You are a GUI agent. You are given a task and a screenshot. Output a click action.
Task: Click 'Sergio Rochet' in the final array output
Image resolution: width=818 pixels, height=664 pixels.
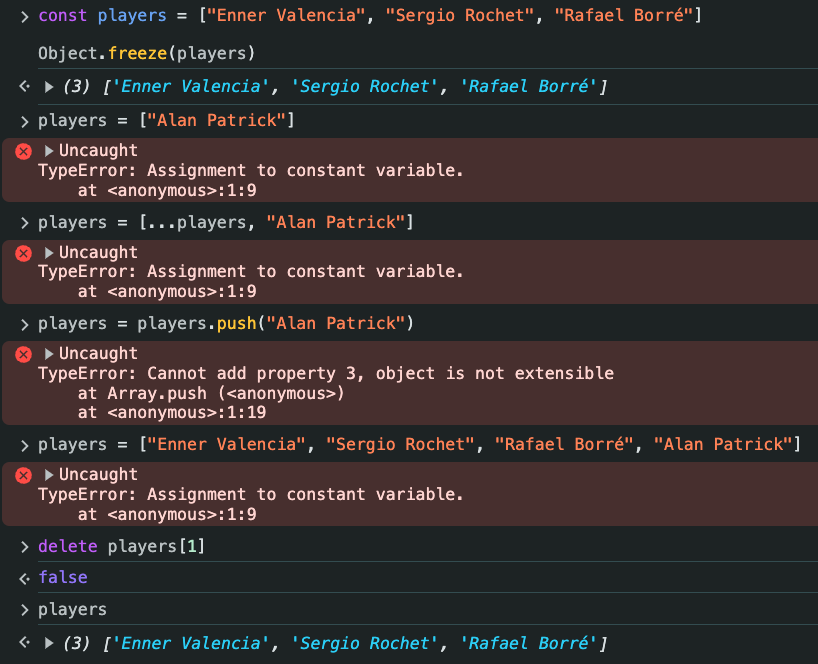click(364, 642)
